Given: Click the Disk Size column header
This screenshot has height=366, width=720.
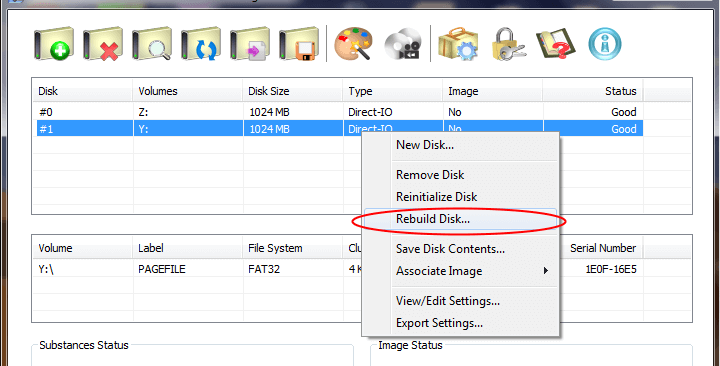Looking at the screenshot, I should pyautogui.click(x=292, y=91).
